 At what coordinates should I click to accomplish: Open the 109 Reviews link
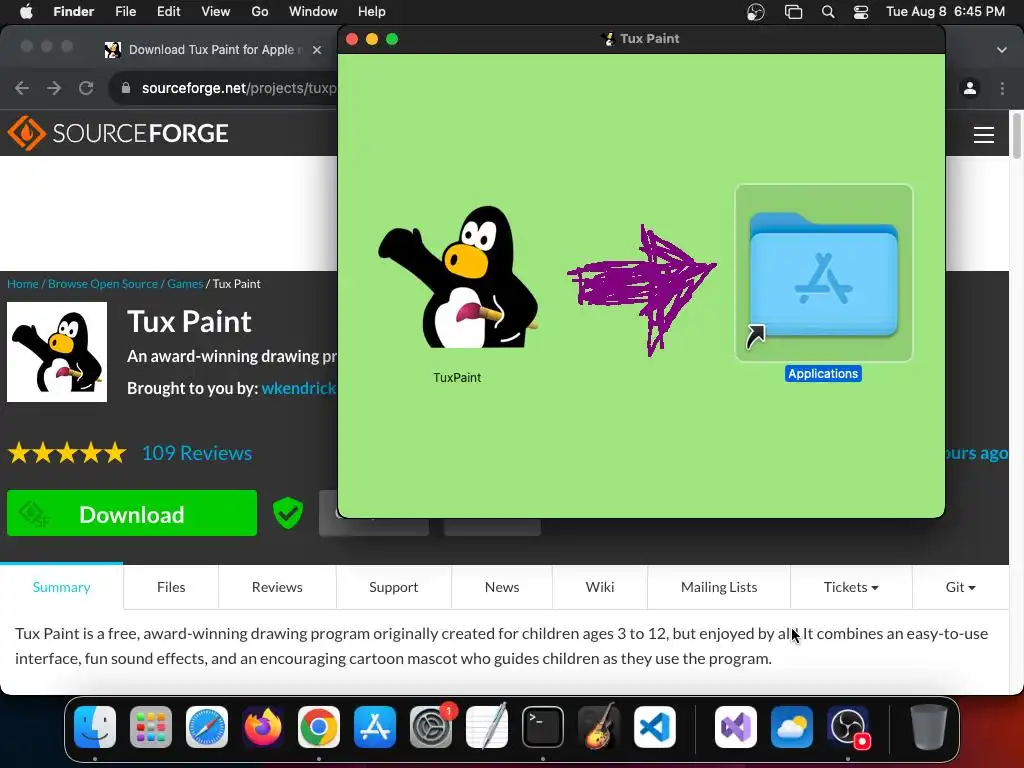tap(197, 453)
